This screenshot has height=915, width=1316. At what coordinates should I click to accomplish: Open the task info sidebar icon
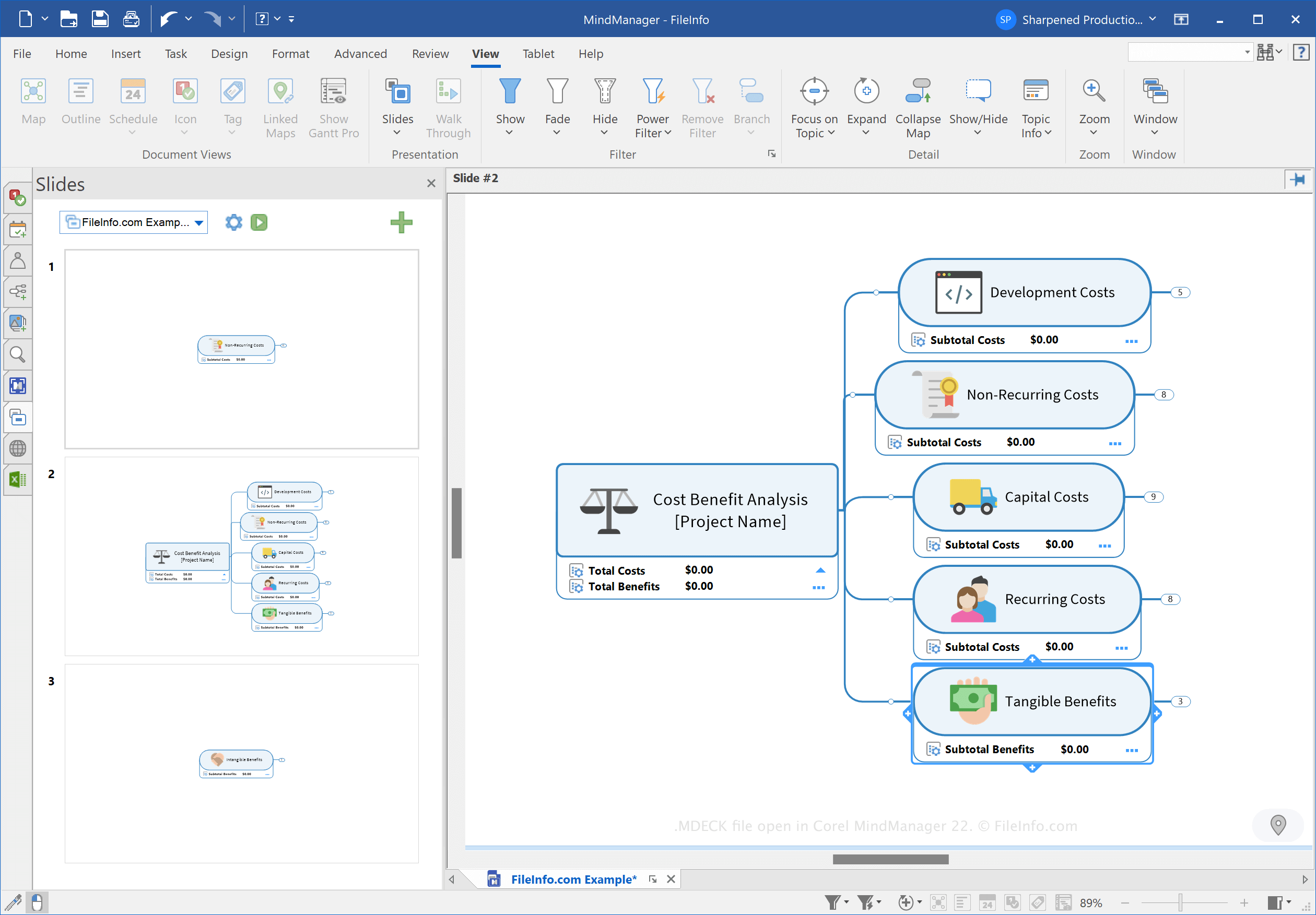tap(17, 198)
